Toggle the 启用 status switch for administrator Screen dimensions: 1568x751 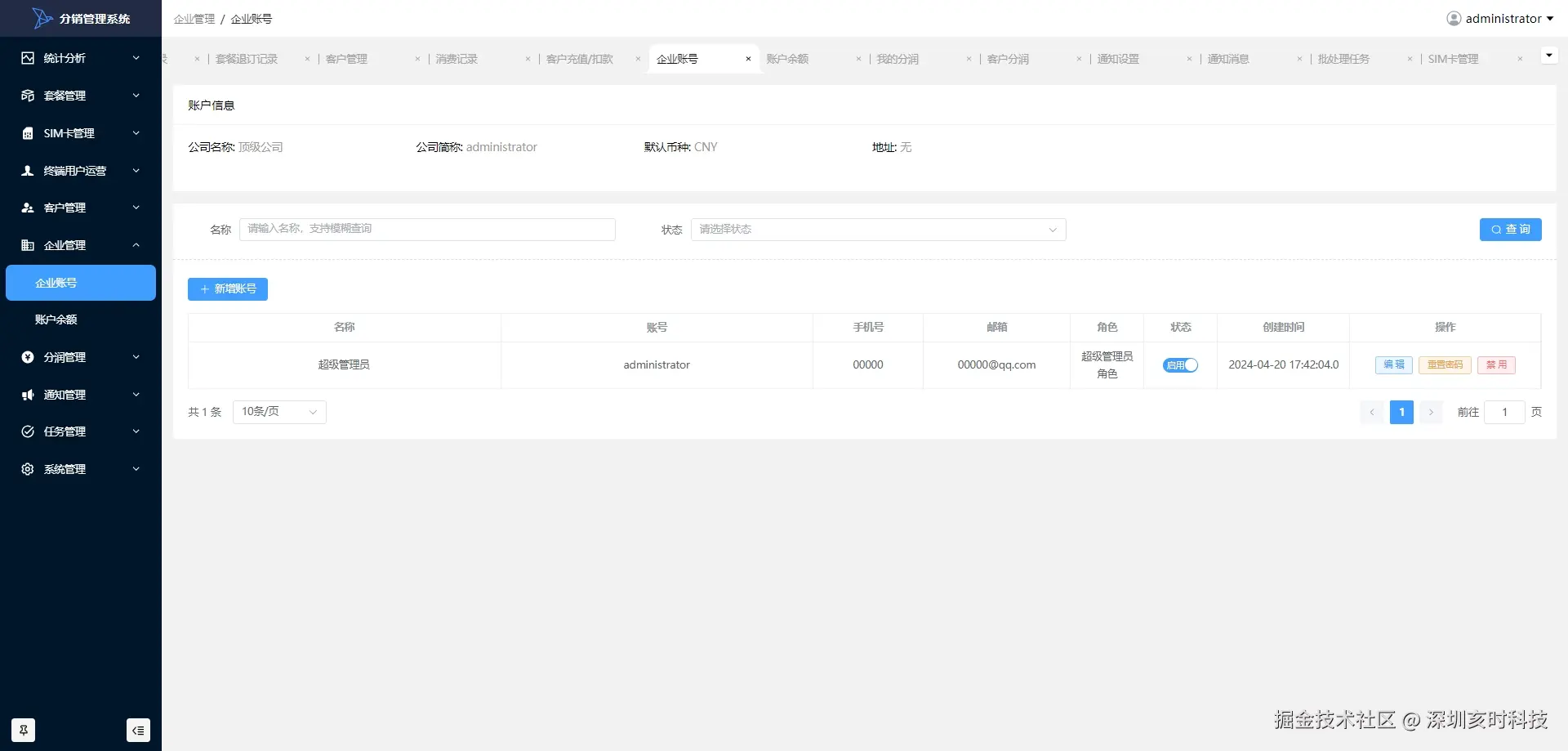click(1180, 365)
